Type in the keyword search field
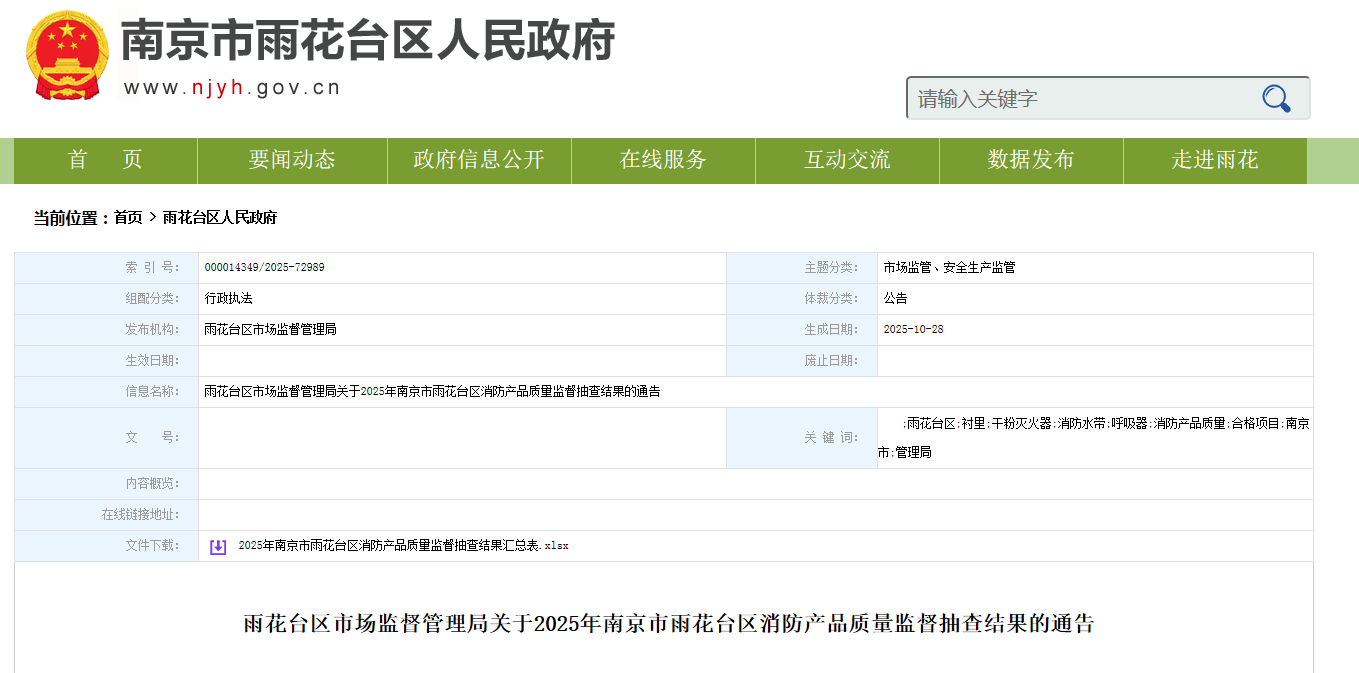The height and width of the screenshot is (673, 1359). click(1080, 98)
